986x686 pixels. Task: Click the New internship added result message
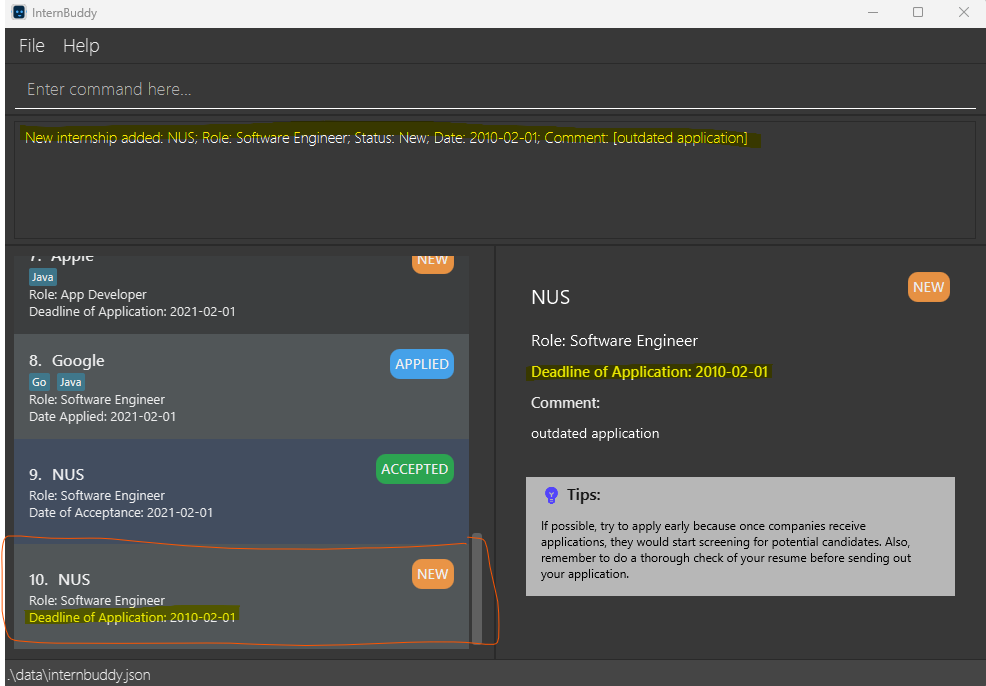coord(386,138)
